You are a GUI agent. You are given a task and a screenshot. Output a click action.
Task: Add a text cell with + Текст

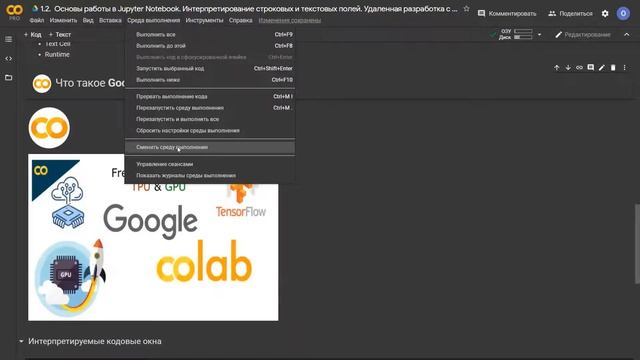(60, 35)
